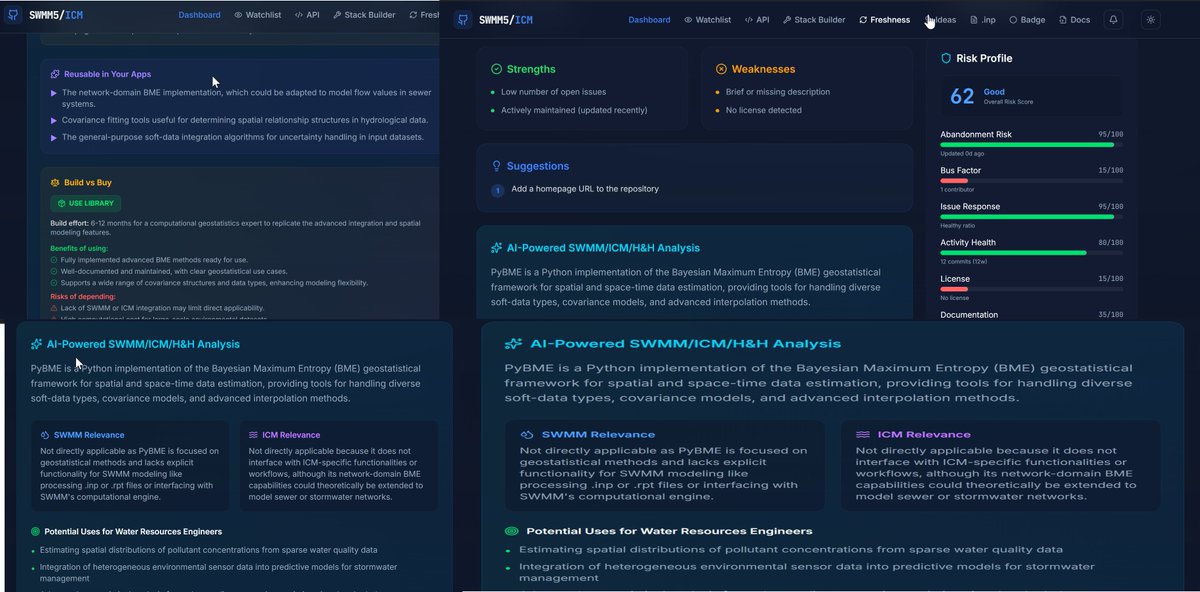This screenshot has height=592, width=1200.
Task: Click the notifications bell icon
Action: [1113, 19]
